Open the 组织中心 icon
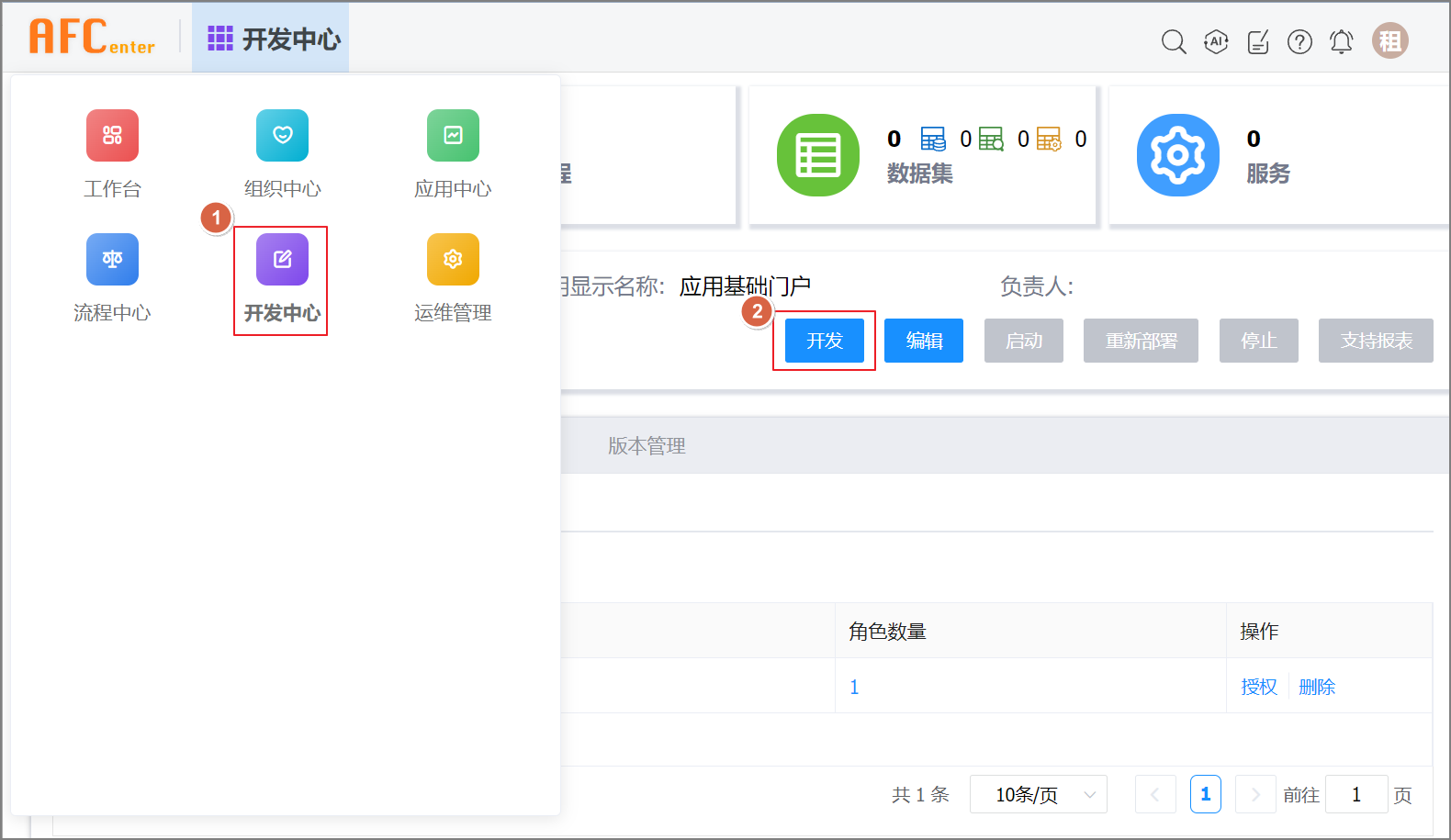Viewport: 1451px width, 840px height. 282,136
